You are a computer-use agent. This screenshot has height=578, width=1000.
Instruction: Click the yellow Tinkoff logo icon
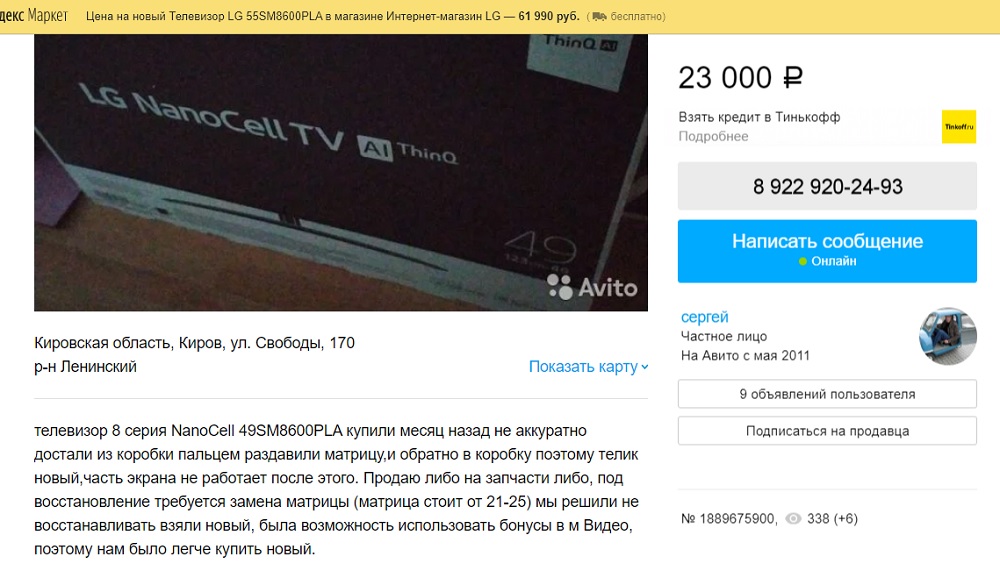click(959, 126)
